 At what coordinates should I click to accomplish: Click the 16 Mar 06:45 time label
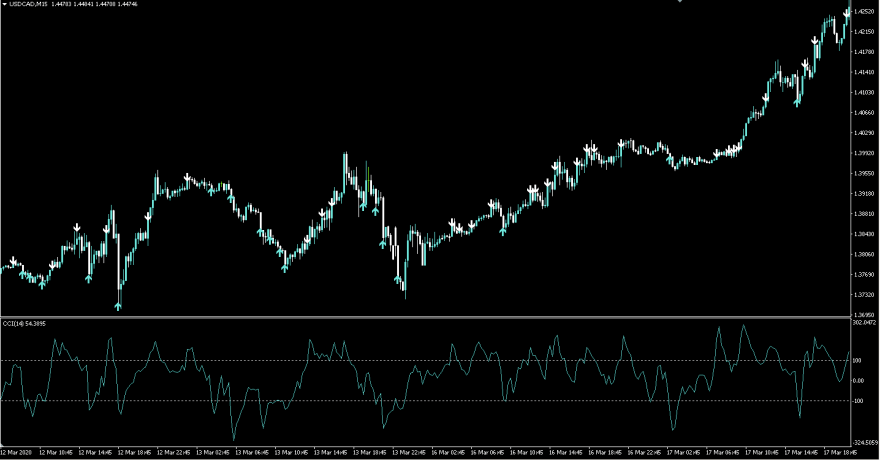pyautogui.click(x=487, y=452)
